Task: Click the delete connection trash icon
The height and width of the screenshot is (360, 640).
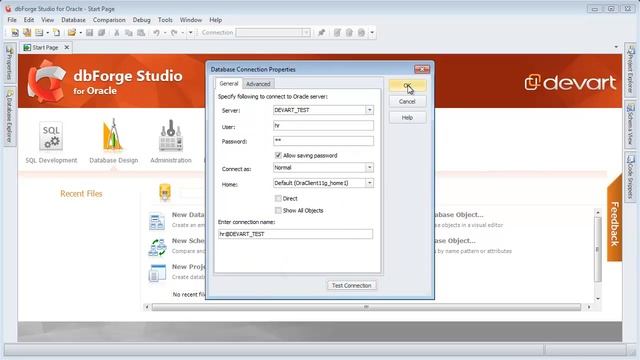Action: click(349, 33)
